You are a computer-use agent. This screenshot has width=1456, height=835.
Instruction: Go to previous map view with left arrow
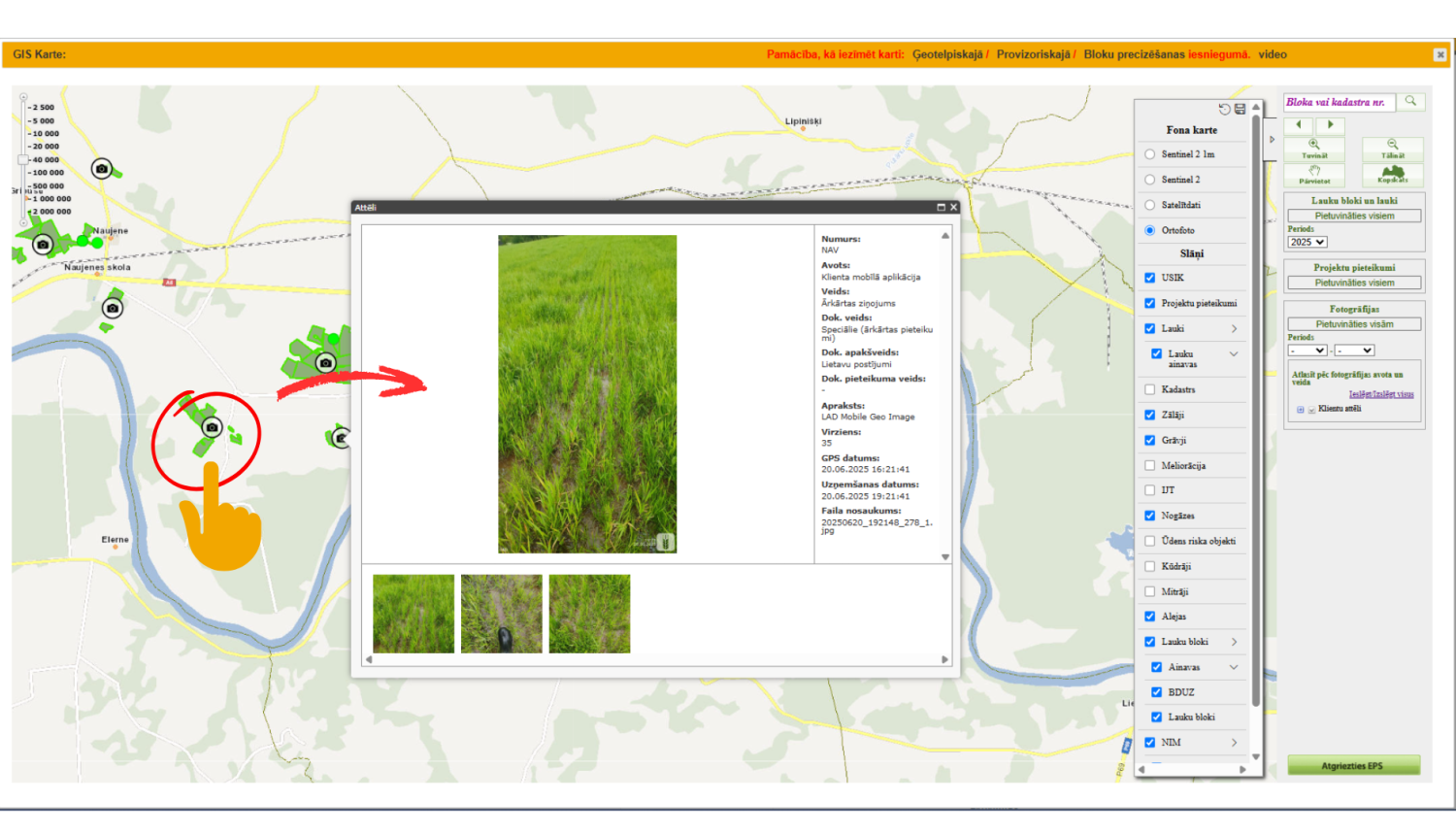coord(1299,125)
